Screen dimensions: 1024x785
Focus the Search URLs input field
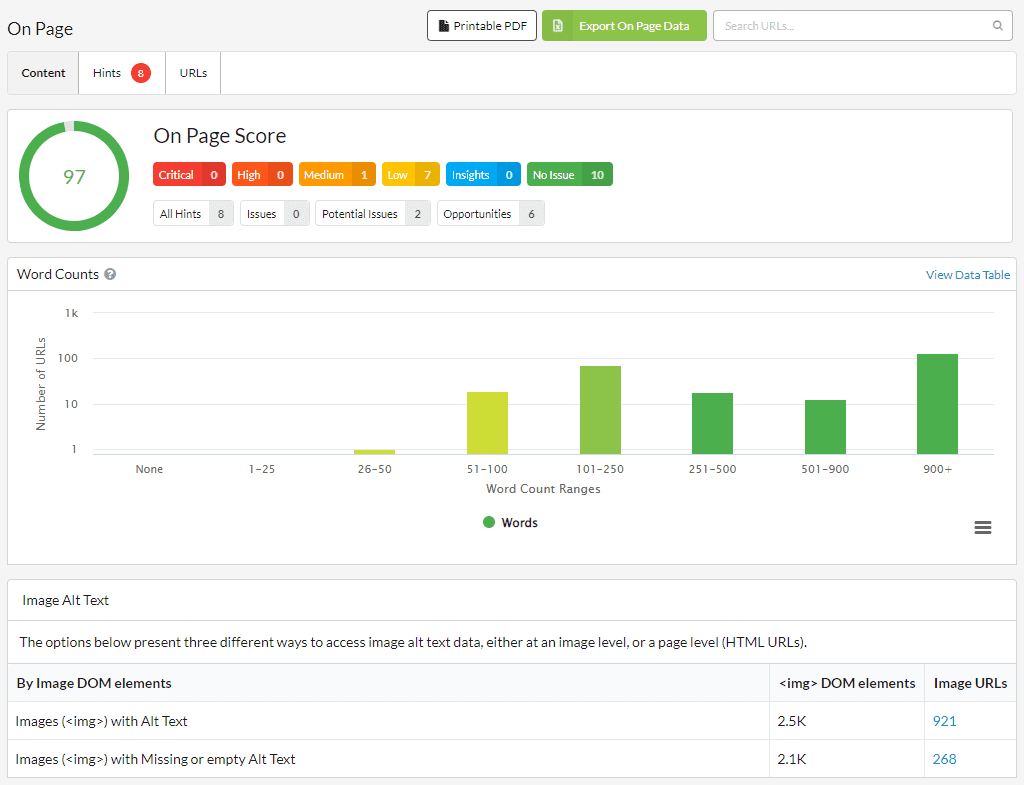pyautogui.click(x=863, y=25)
